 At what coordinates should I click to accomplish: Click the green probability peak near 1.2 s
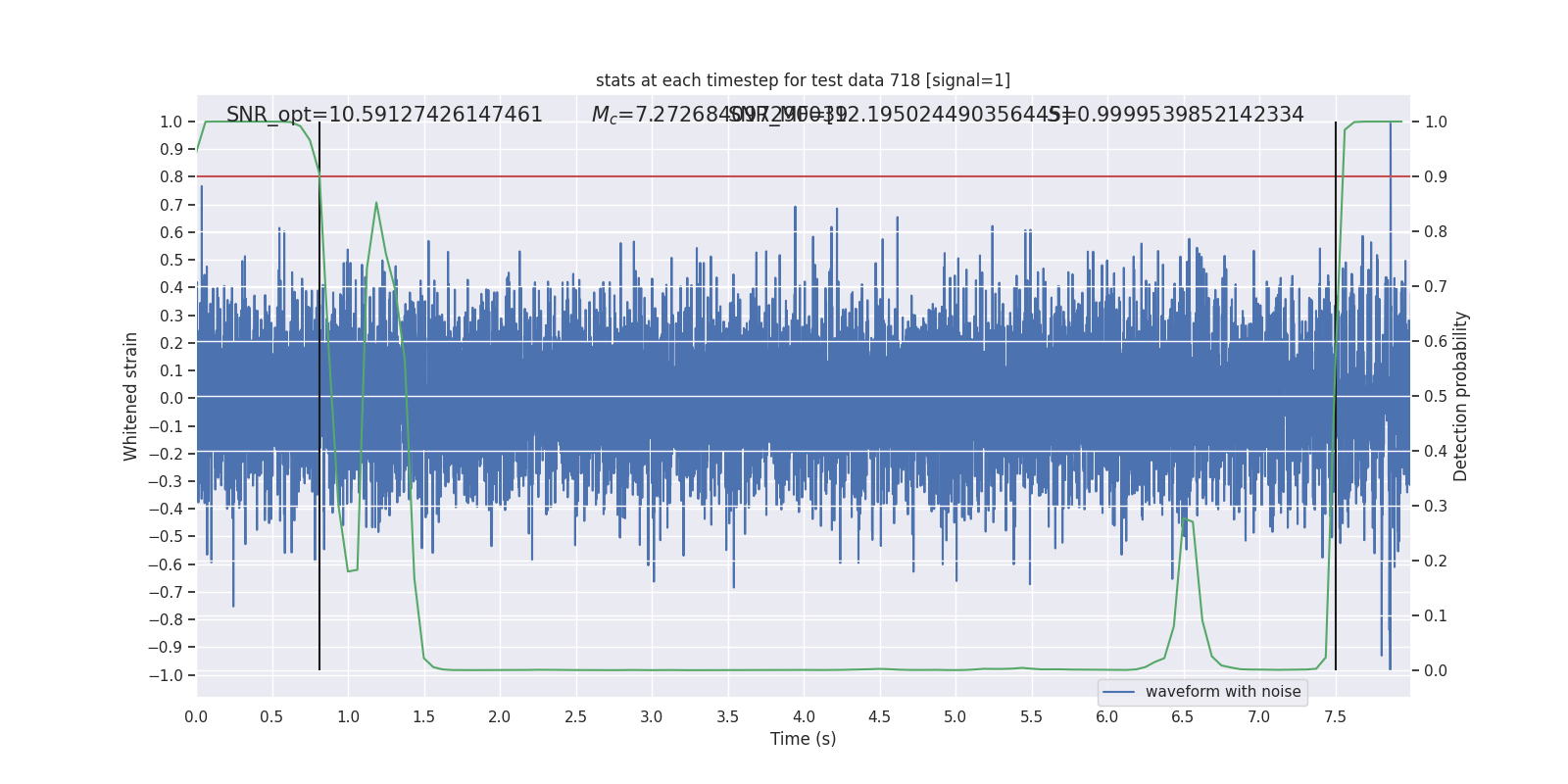(x=376, y=203)
